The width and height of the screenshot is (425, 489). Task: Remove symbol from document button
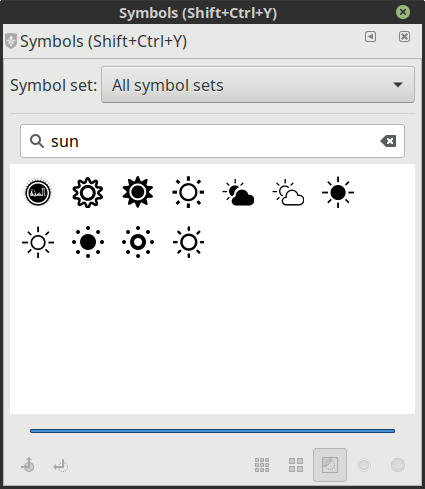61,465
